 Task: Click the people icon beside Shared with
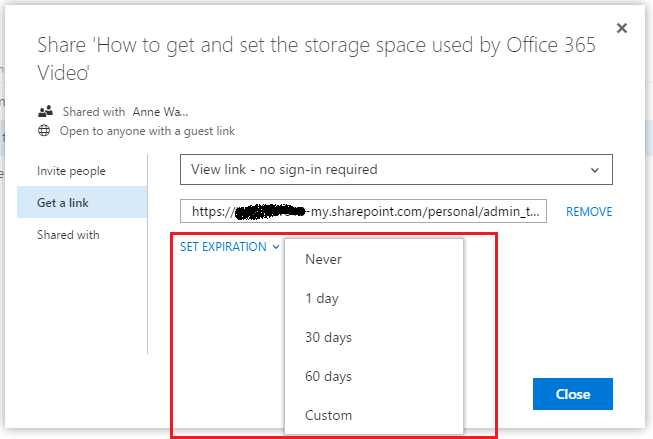(x=45, y=112)
